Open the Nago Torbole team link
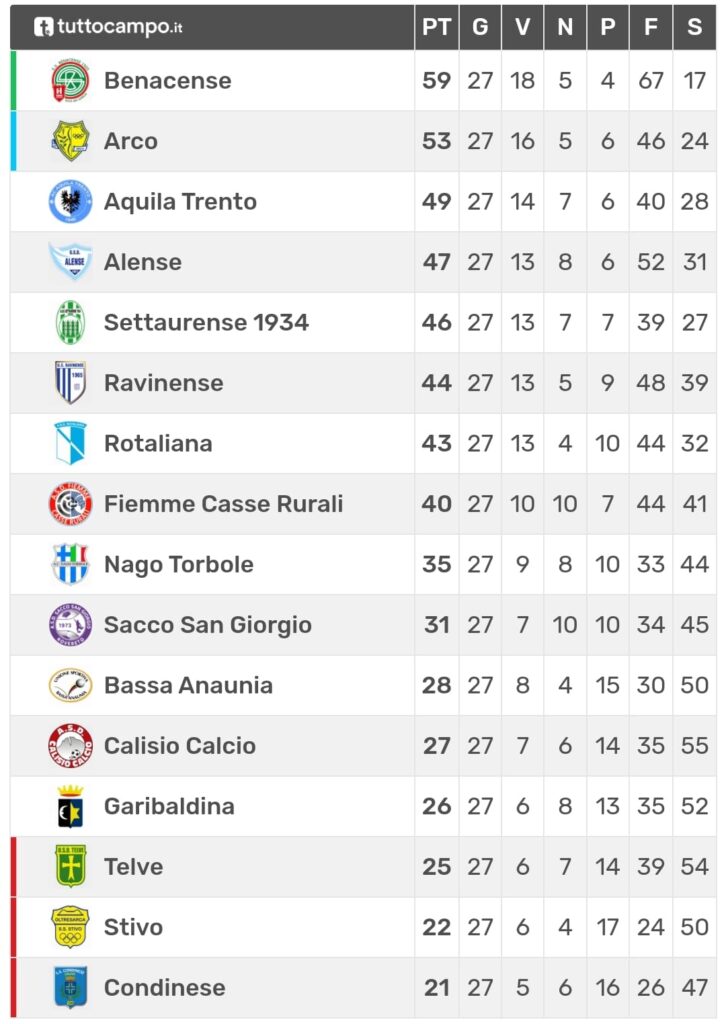Image resolution: width=726 pixels, height=1024 pixels. point(179,564)
